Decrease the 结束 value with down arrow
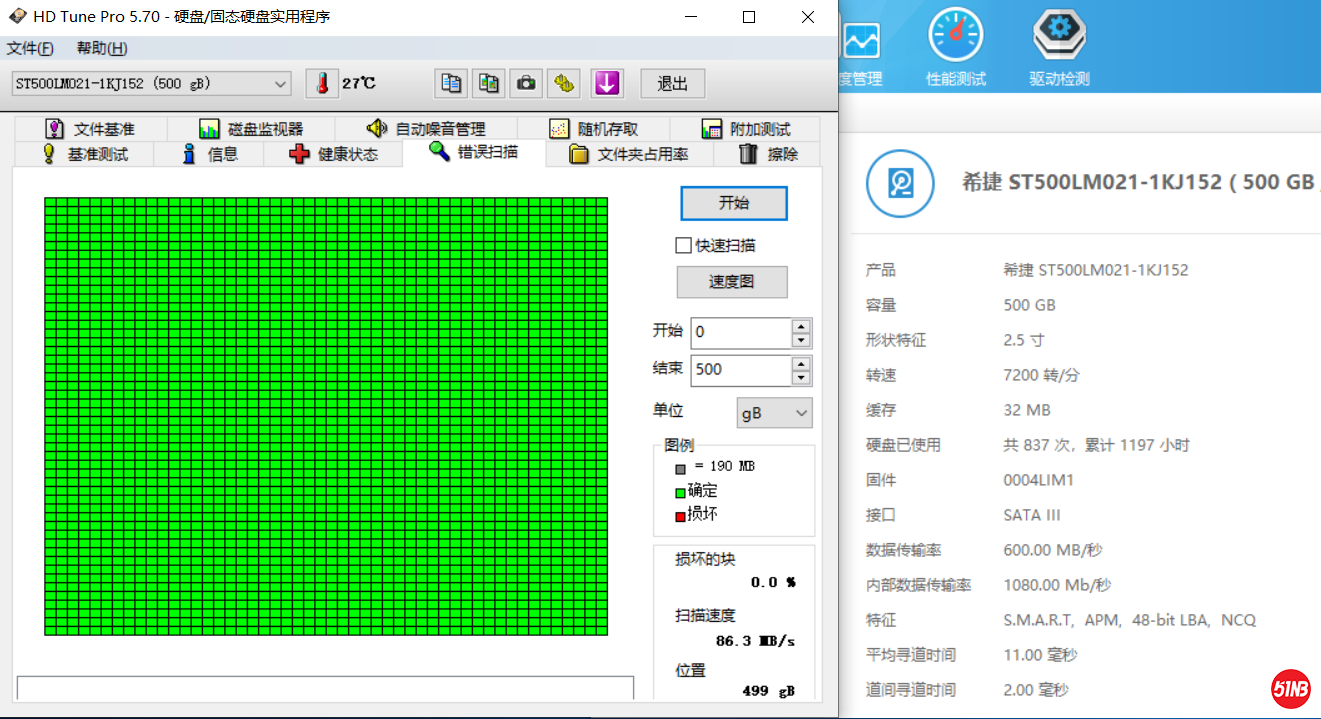 (x=801, y=378)
